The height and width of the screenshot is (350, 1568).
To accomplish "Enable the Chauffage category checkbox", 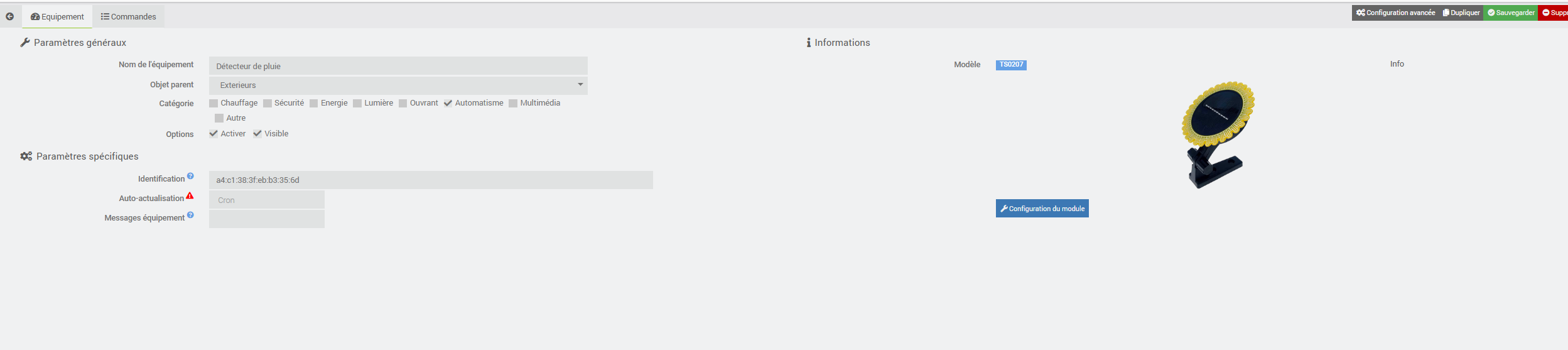I will pyautogui.click(x=214, y=103).
